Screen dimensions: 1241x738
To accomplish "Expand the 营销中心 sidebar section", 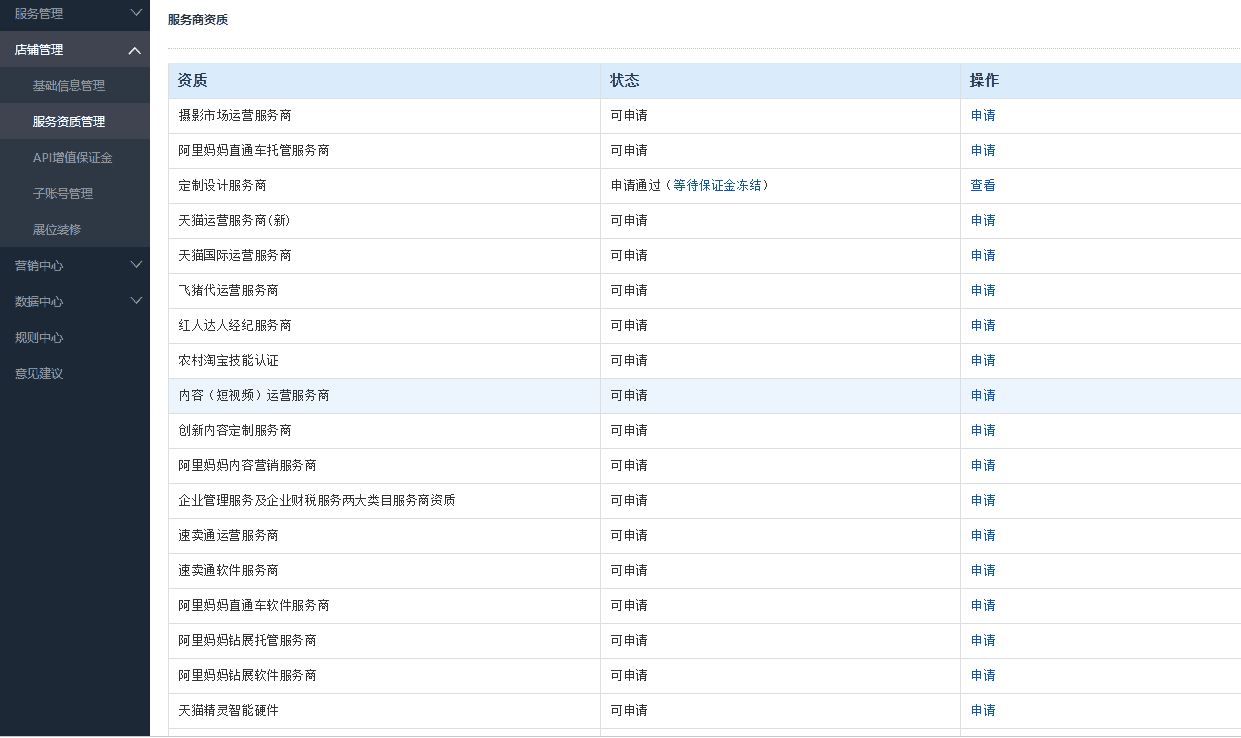I will click(x=75, y=266).
